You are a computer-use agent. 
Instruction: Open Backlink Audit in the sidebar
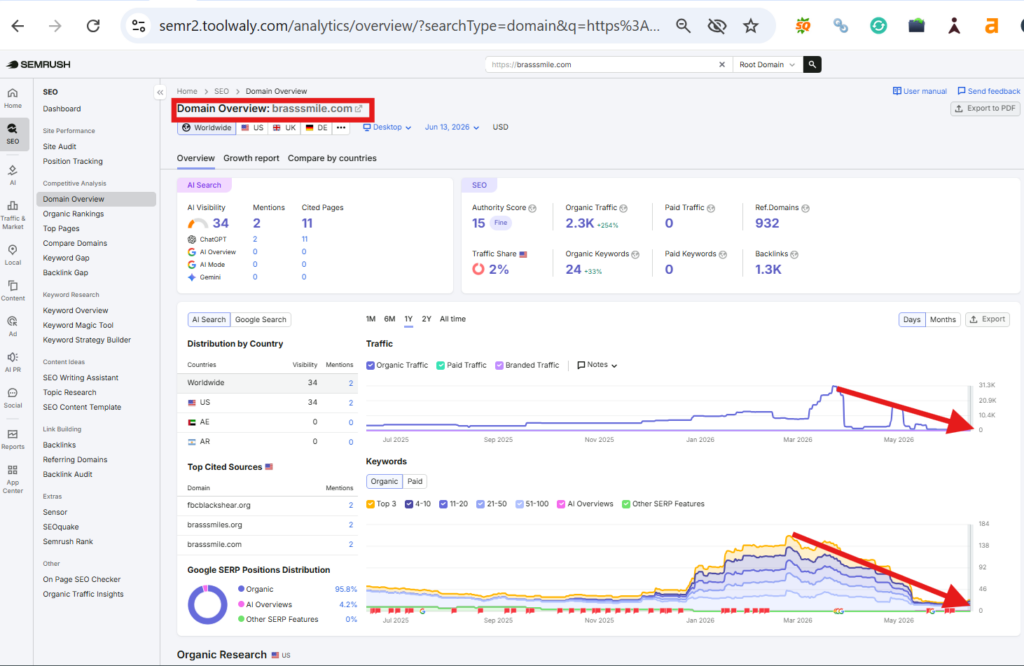pos(67,474)
